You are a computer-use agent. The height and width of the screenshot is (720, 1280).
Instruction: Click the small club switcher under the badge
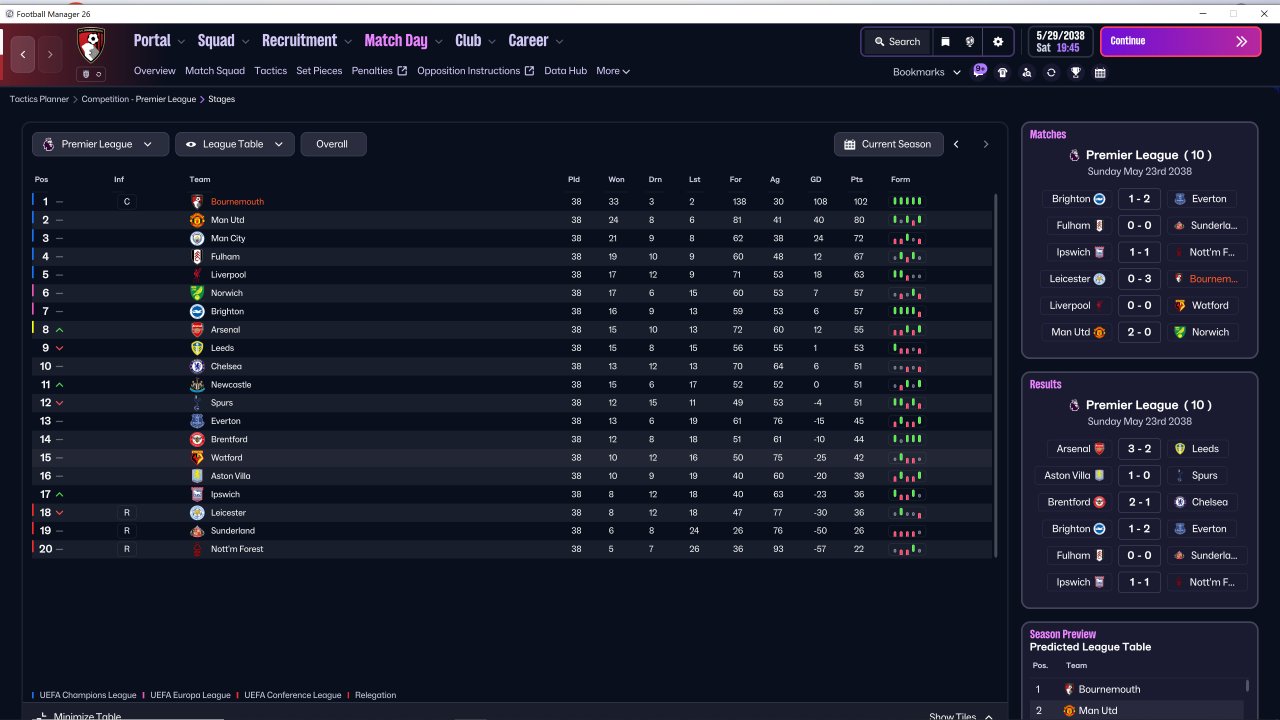tap(91, 74)
